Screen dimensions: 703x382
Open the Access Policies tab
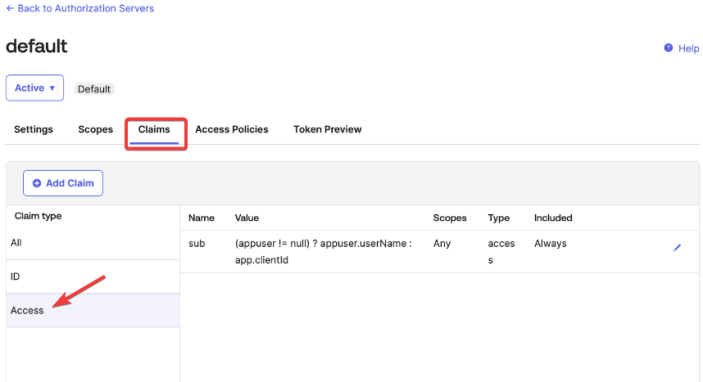(x=231, y=129)
